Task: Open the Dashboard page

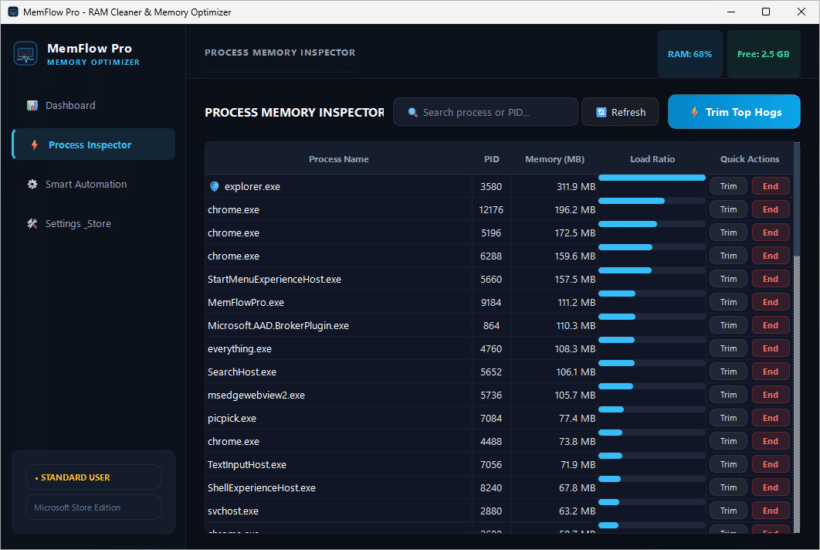Action: (93, 106)
